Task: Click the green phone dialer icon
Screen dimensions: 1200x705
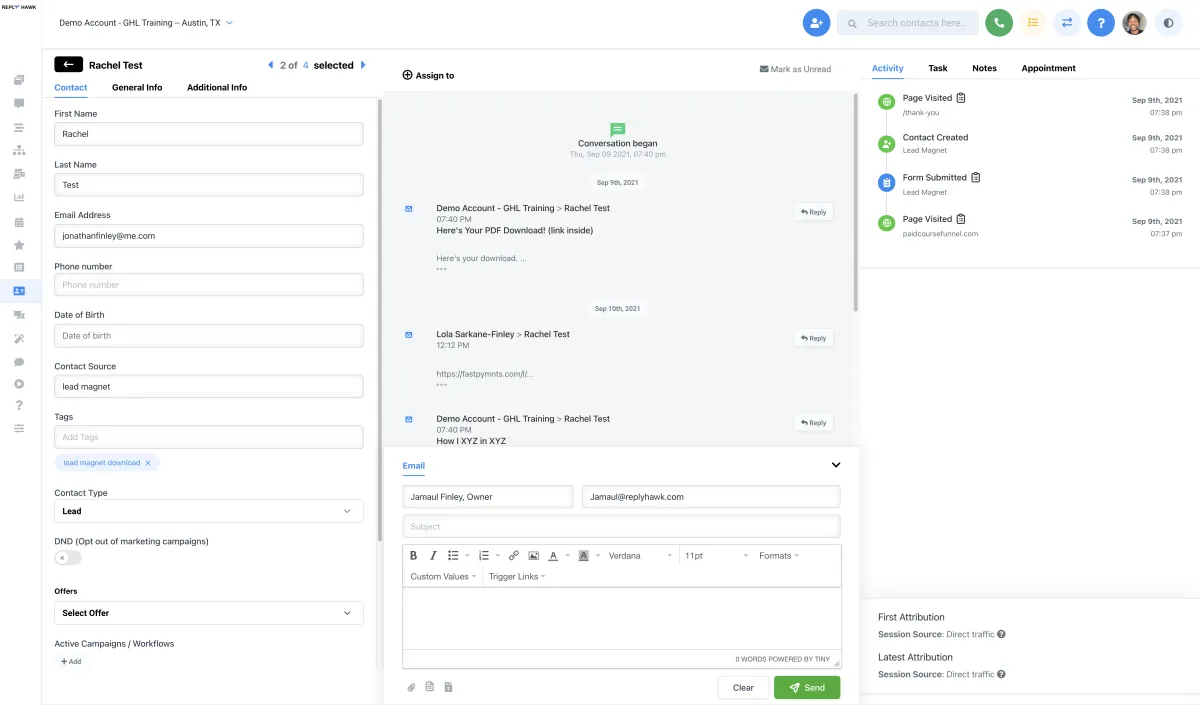Action: click(998, 23)
